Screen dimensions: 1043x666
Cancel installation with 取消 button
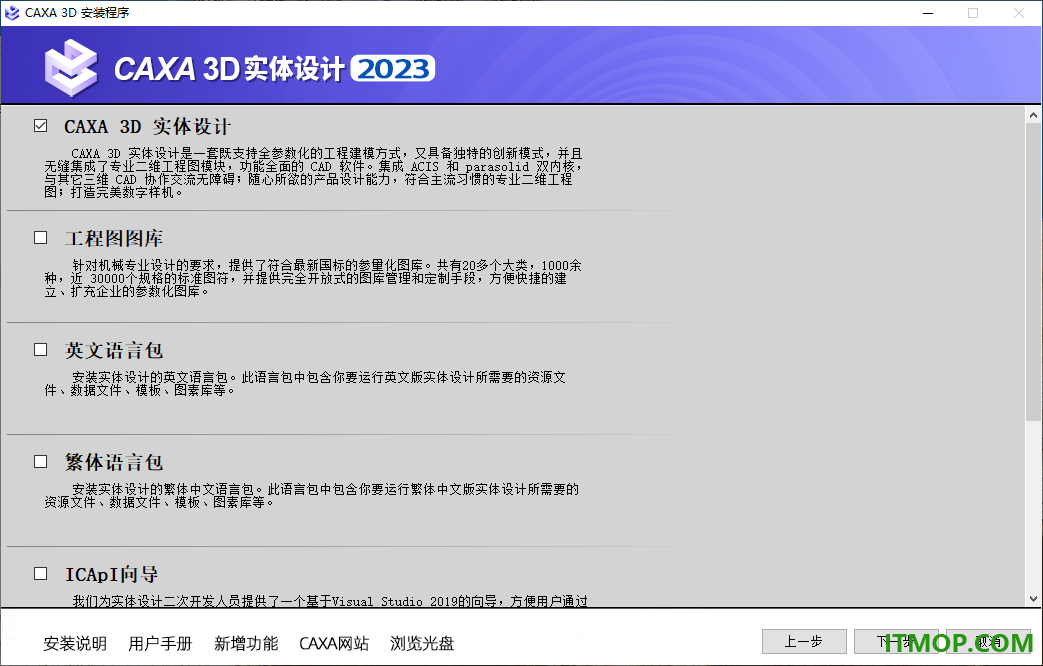[988, 641]
